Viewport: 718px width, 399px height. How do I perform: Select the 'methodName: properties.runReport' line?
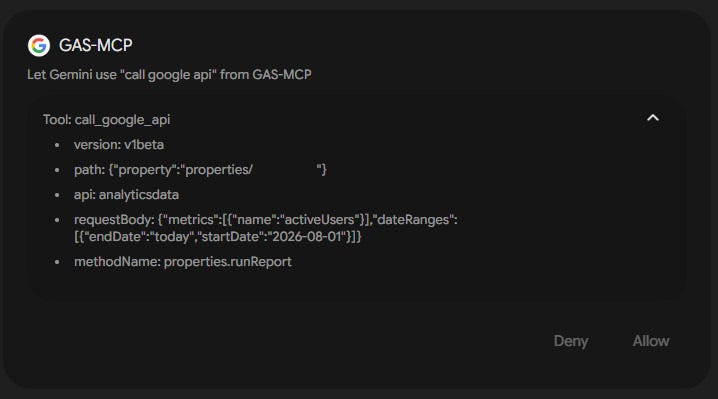point(183,262)
